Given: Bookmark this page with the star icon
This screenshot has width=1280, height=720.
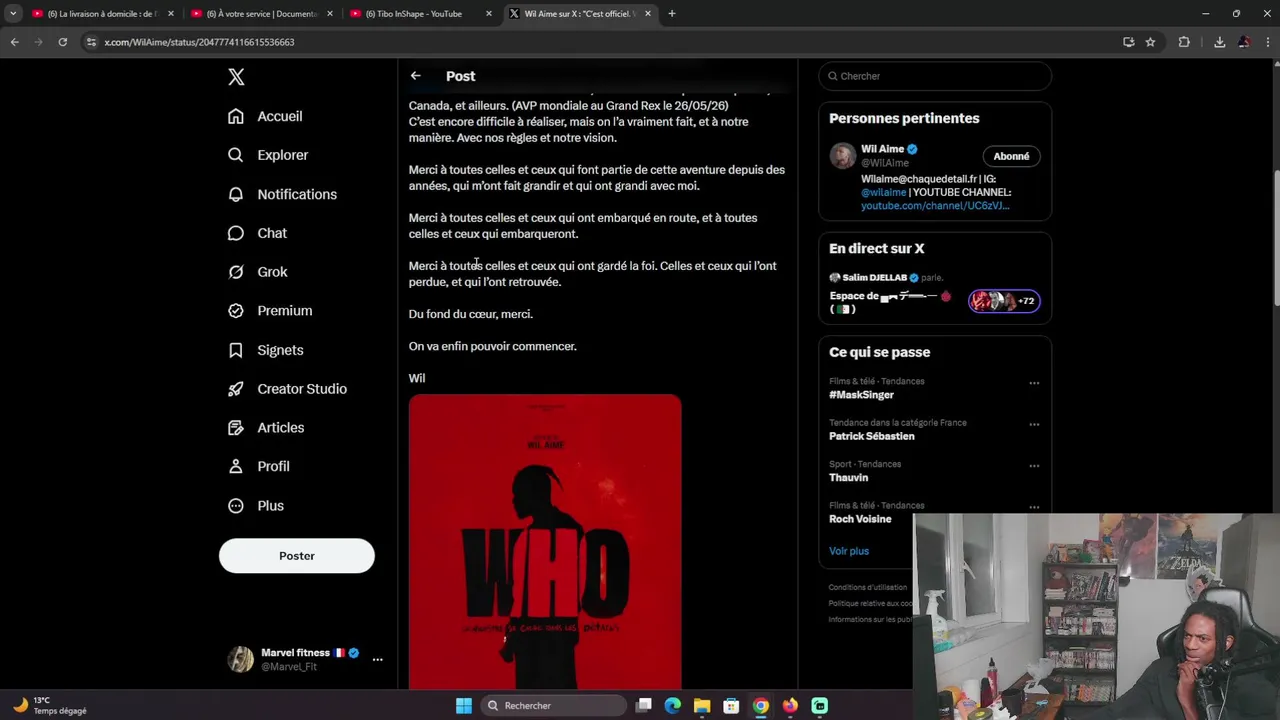Looking at the screenshot, I should point(1150,42).
